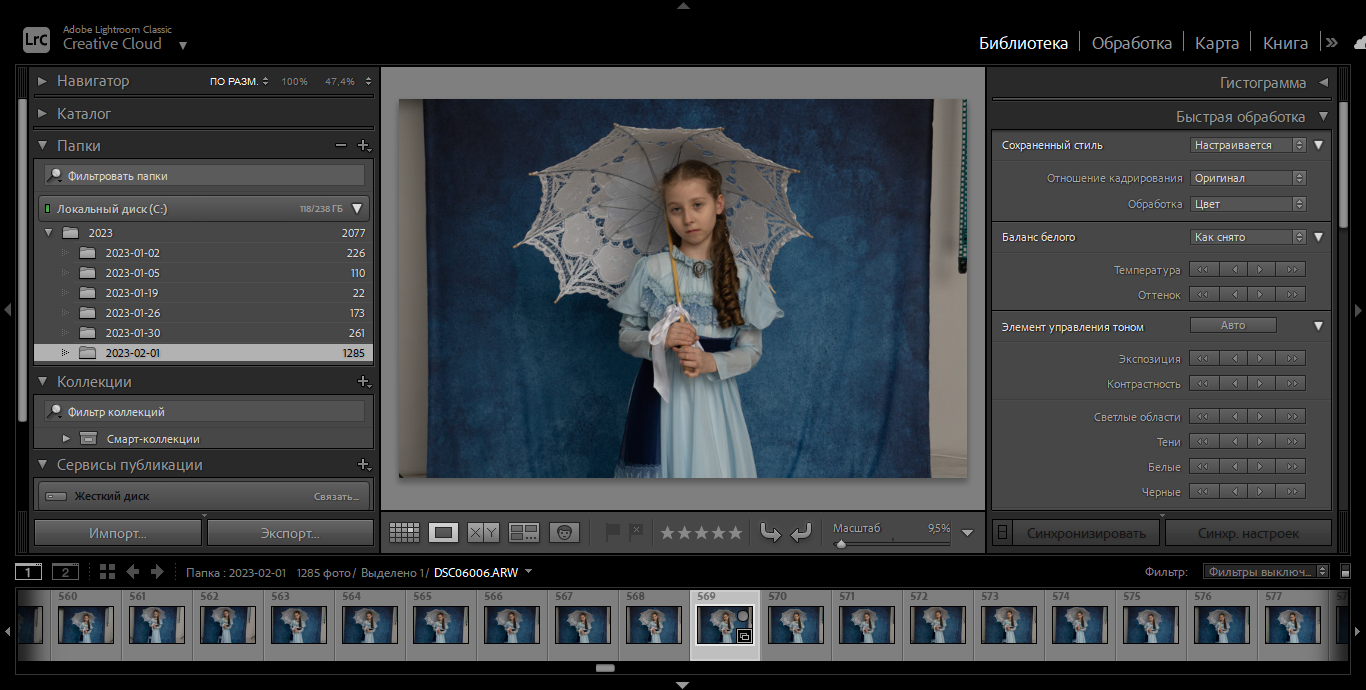Click the second monitor window icon
1366x690 pixels.
[65, 572]
